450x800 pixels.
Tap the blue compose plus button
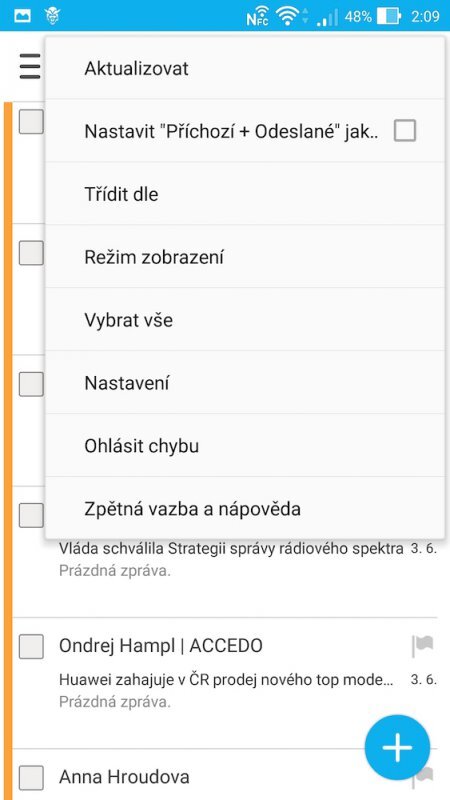click(397, 747)
